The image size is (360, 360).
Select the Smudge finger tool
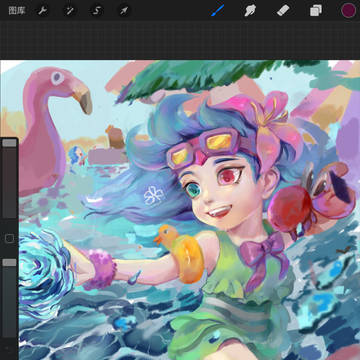coord(250,10)
